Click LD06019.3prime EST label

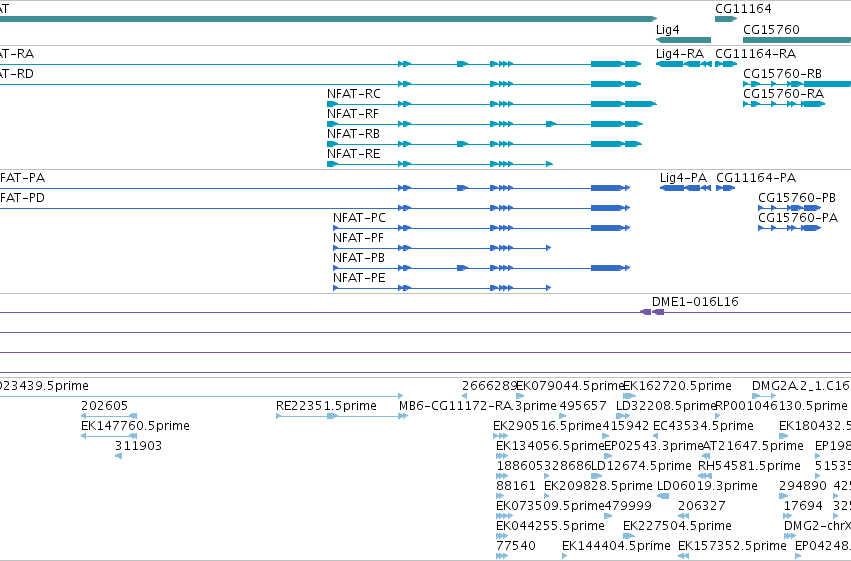[x=707, y=486]
